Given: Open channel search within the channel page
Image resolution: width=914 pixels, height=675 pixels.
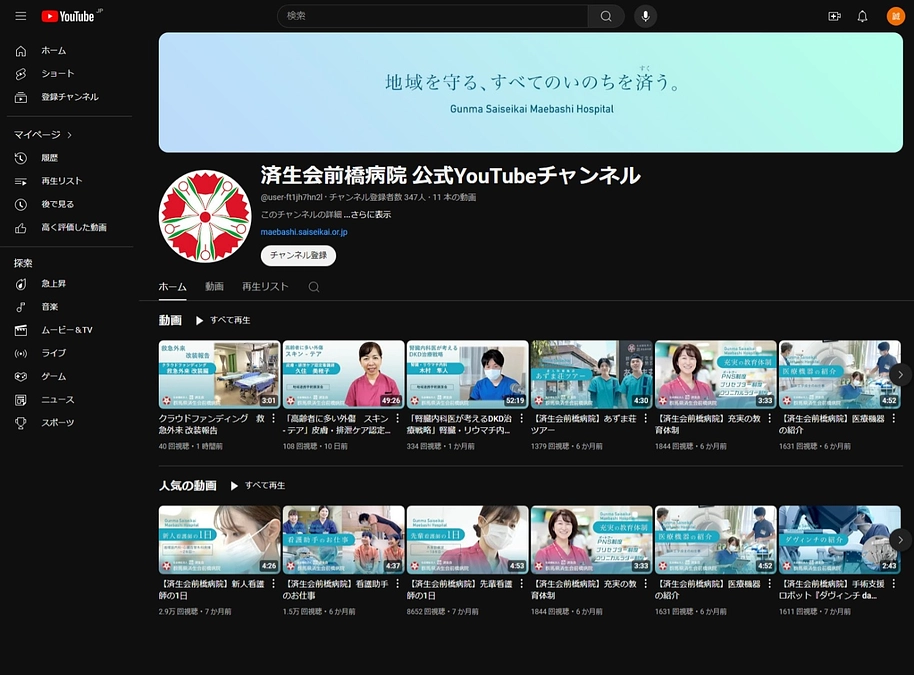Looking at the screenshot, I should click(314, 286).
